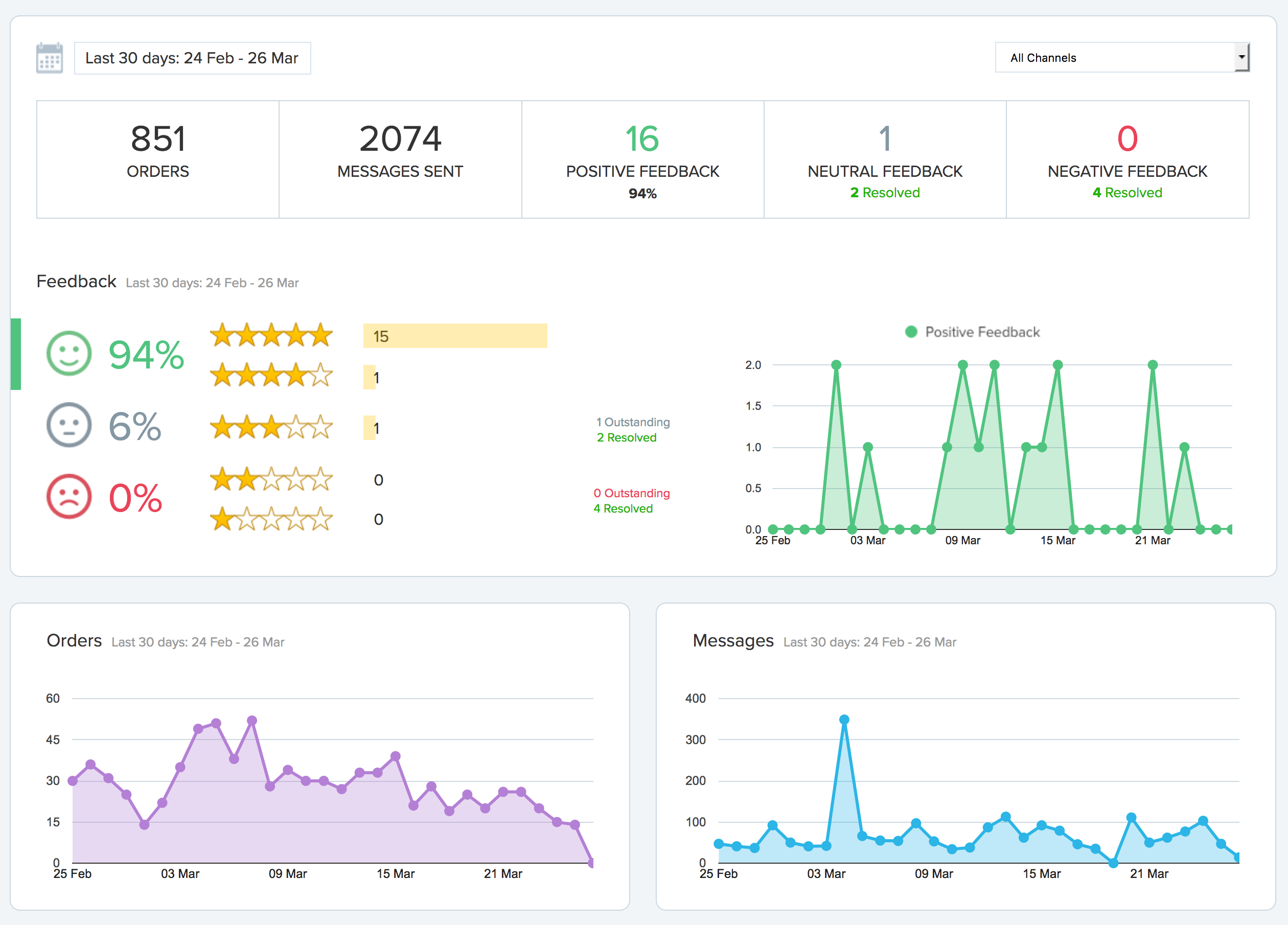This screenshot has height=925, width=1288.
Task: Click 0 Outstanding negative feedback link
Action: pyautogui.click(x=632, y=493)
